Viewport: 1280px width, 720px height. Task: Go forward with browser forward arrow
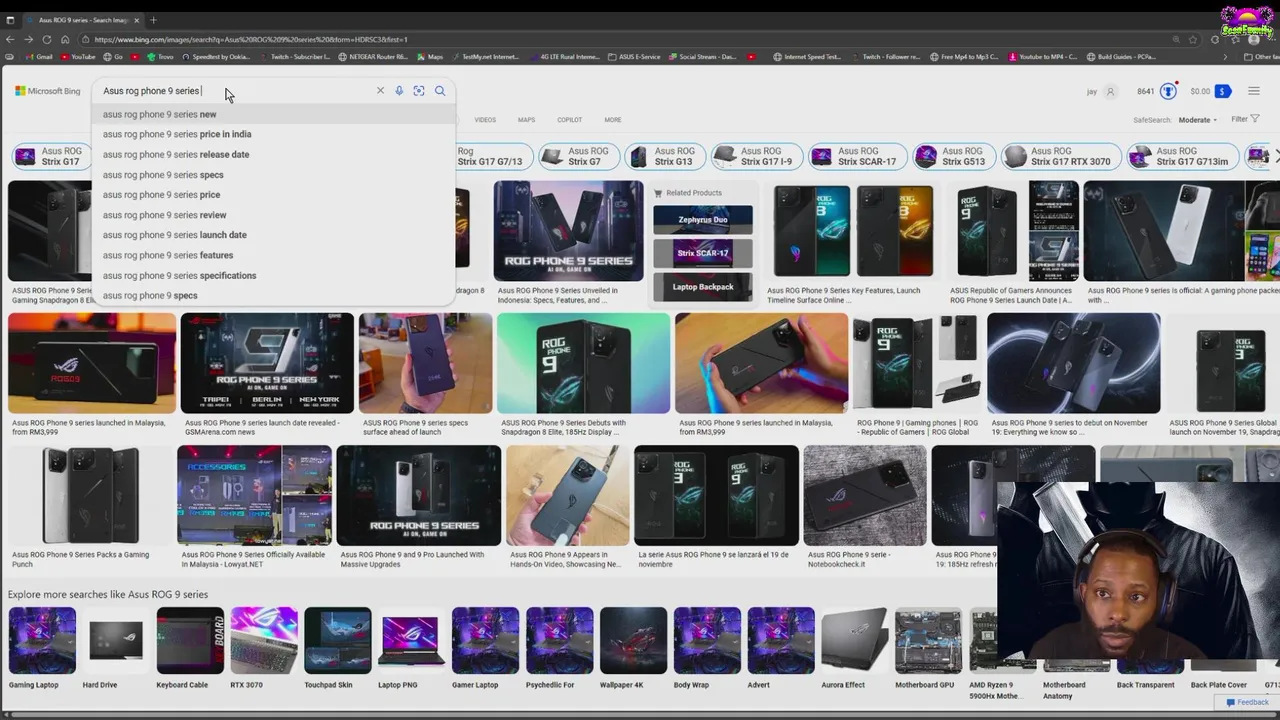click(x=28, y=39)
